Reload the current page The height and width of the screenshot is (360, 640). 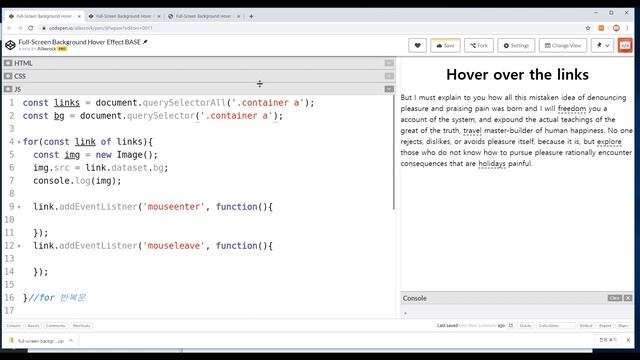(x=31, y=28)
